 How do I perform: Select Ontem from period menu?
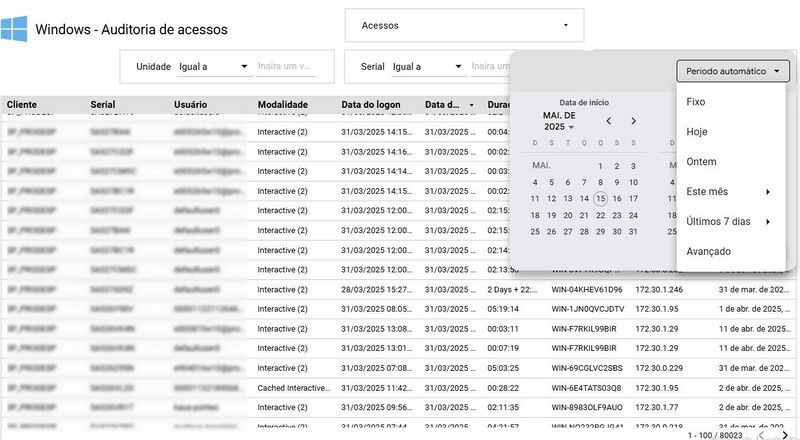pos(701,161)
